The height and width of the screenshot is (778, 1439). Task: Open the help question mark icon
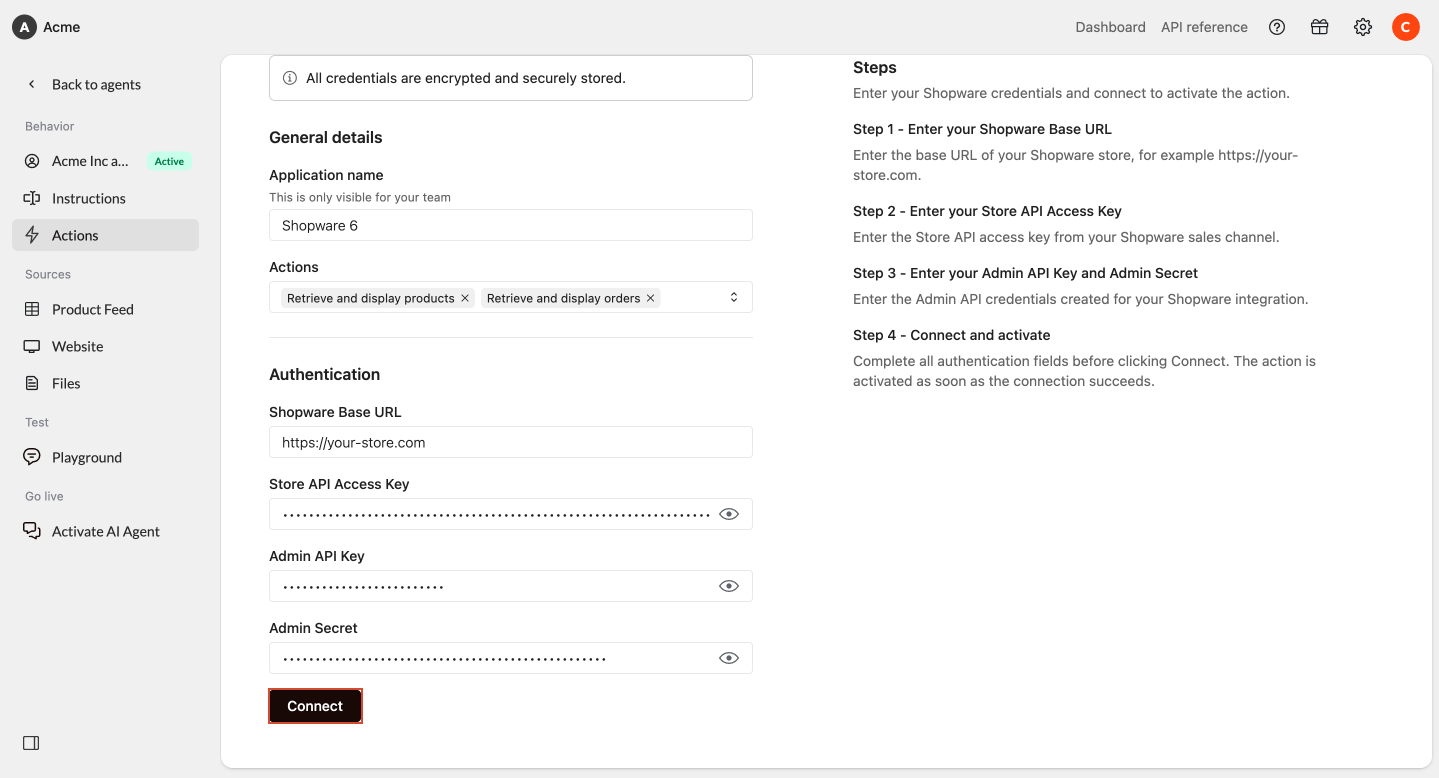click(x=1276, y=27)
